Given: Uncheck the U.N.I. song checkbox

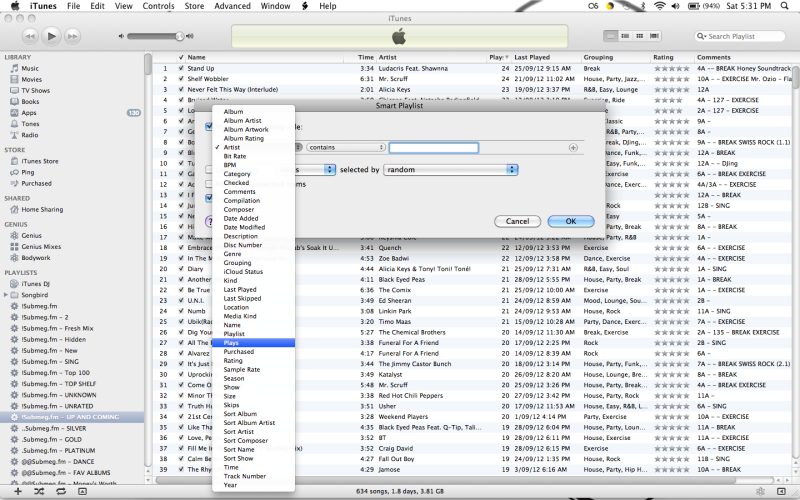Looking at the screenshot, I should [181, 301].
